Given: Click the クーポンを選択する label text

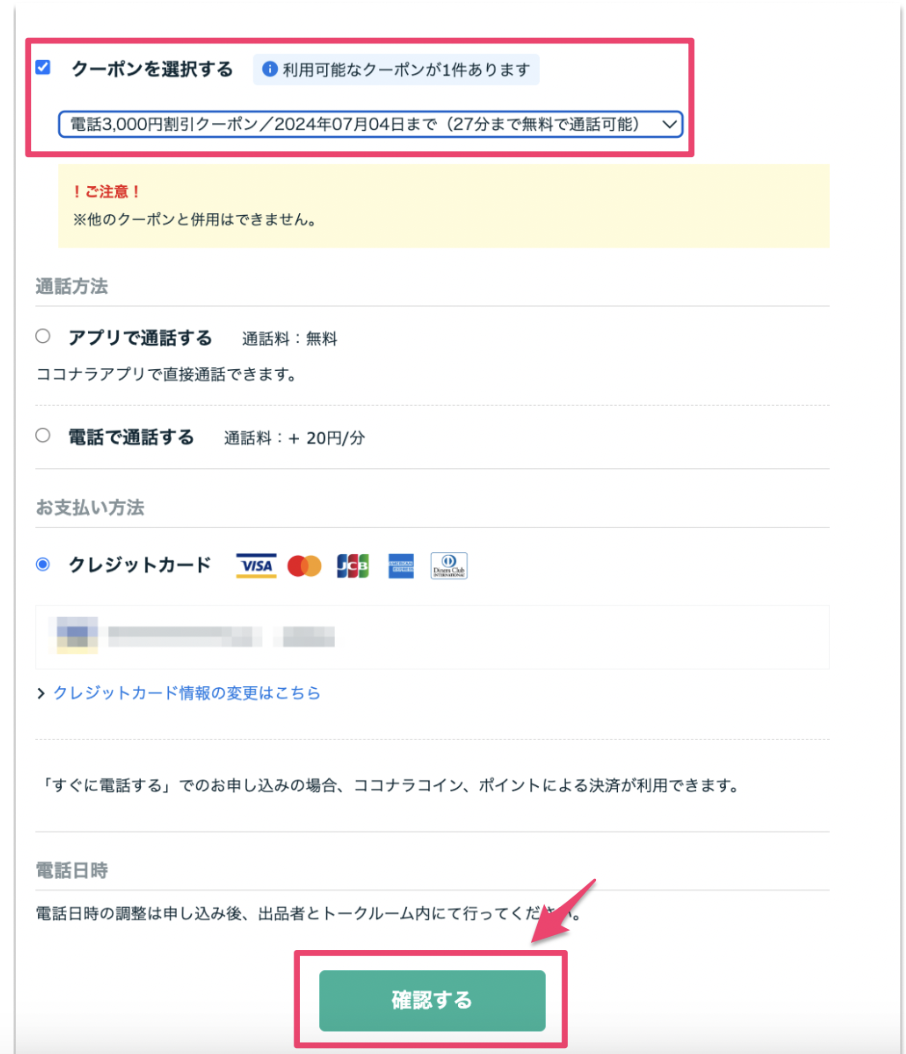Looking at the screenshot, I should point(152,69).
